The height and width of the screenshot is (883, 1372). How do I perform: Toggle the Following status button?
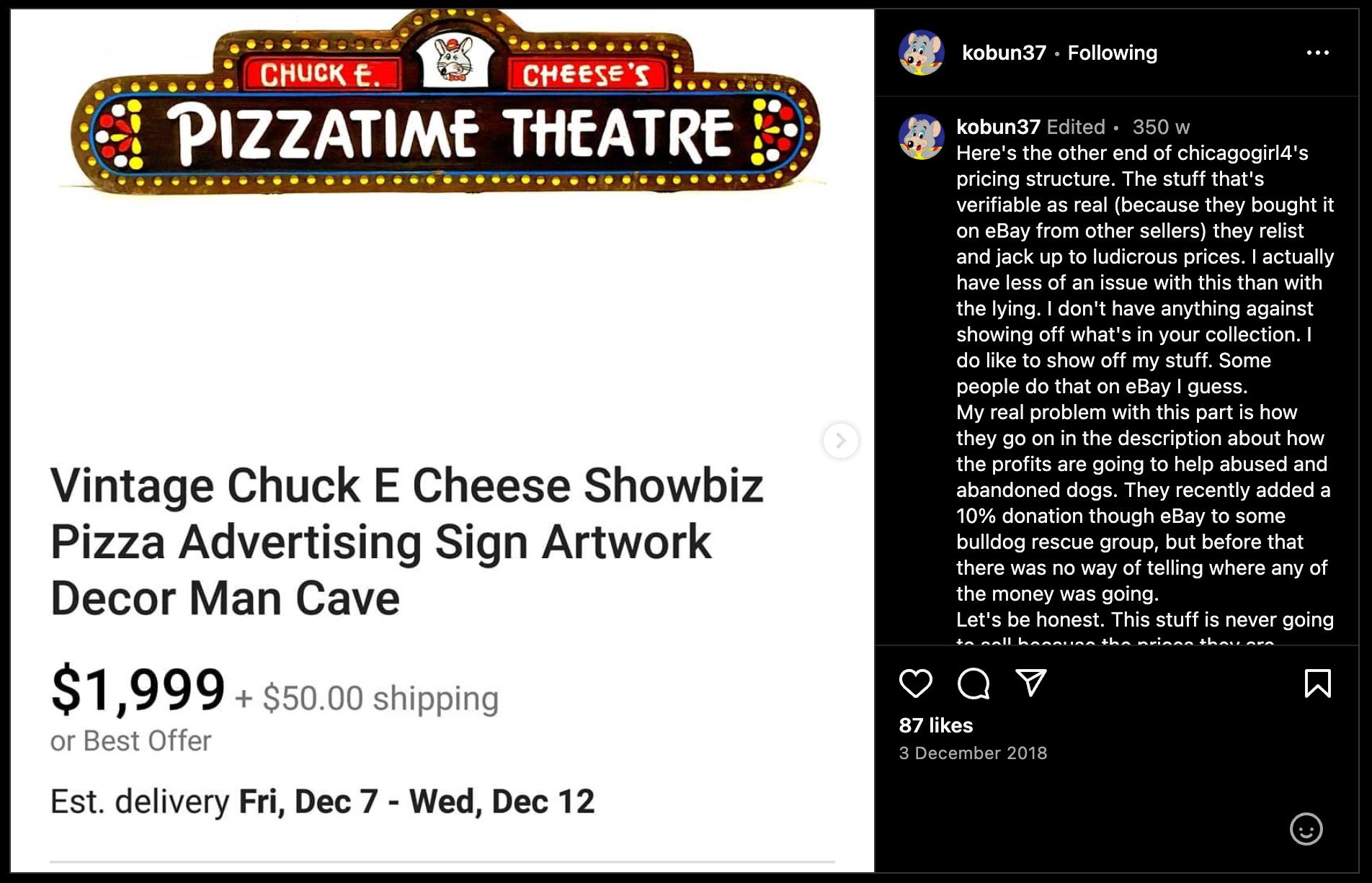click(x=1112, y=53)
